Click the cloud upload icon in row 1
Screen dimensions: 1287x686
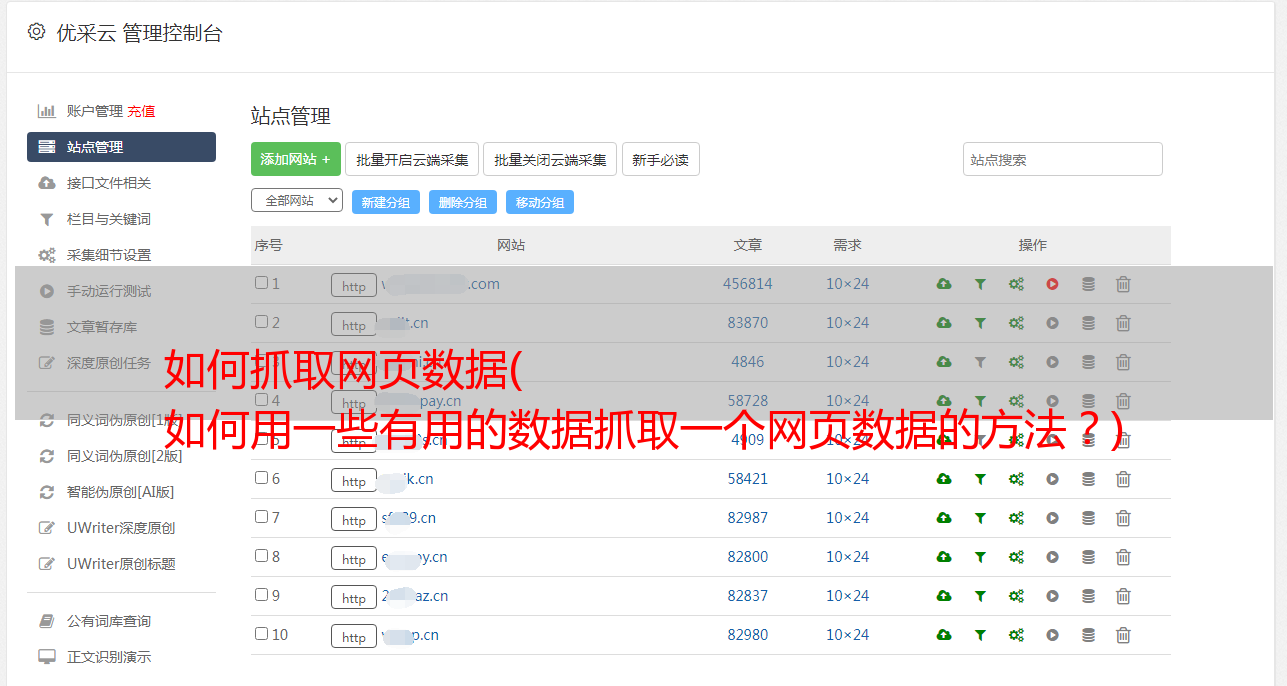click(x=944, y=284)
